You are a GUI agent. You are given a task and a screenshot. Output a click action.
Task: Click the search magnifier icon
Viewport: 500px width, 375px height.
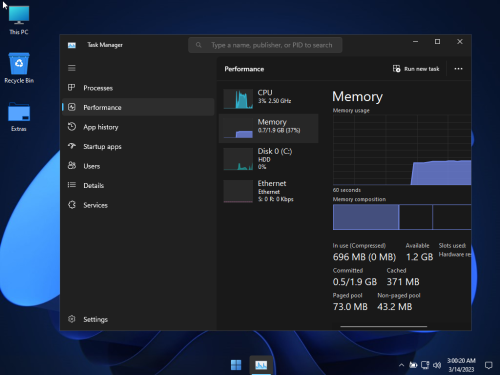tap(199, 45)
